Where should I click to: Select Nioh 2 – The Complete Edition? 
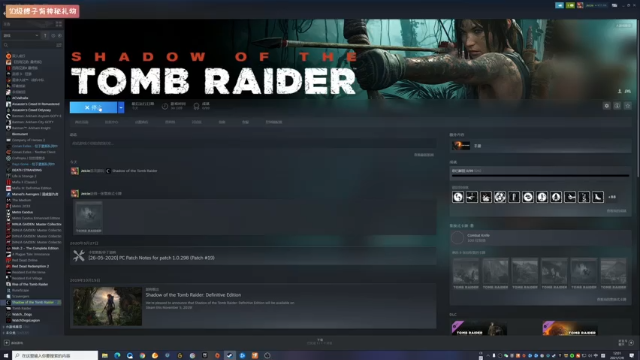pos(35,248)
